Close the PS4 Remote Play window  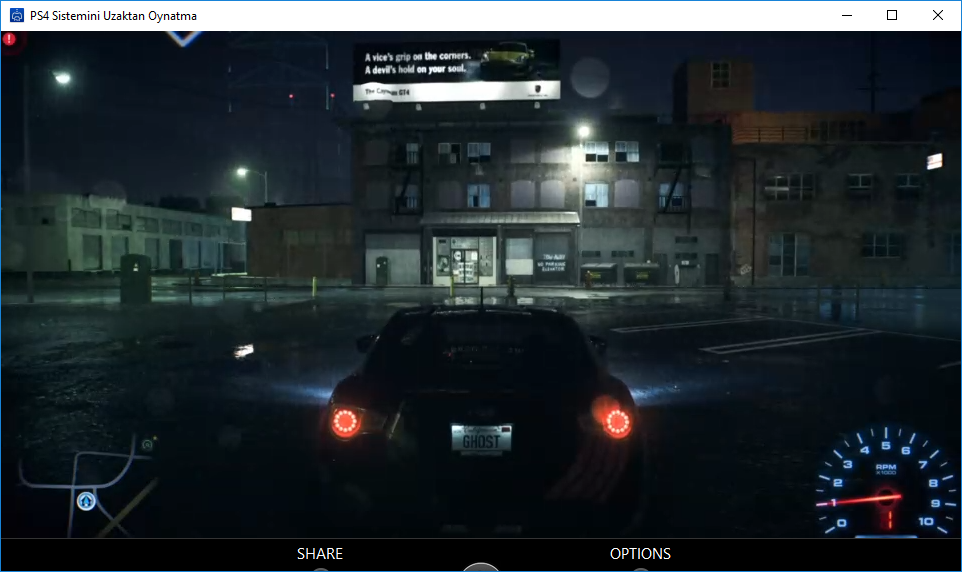pyautogui.click(x=937, y=15)
